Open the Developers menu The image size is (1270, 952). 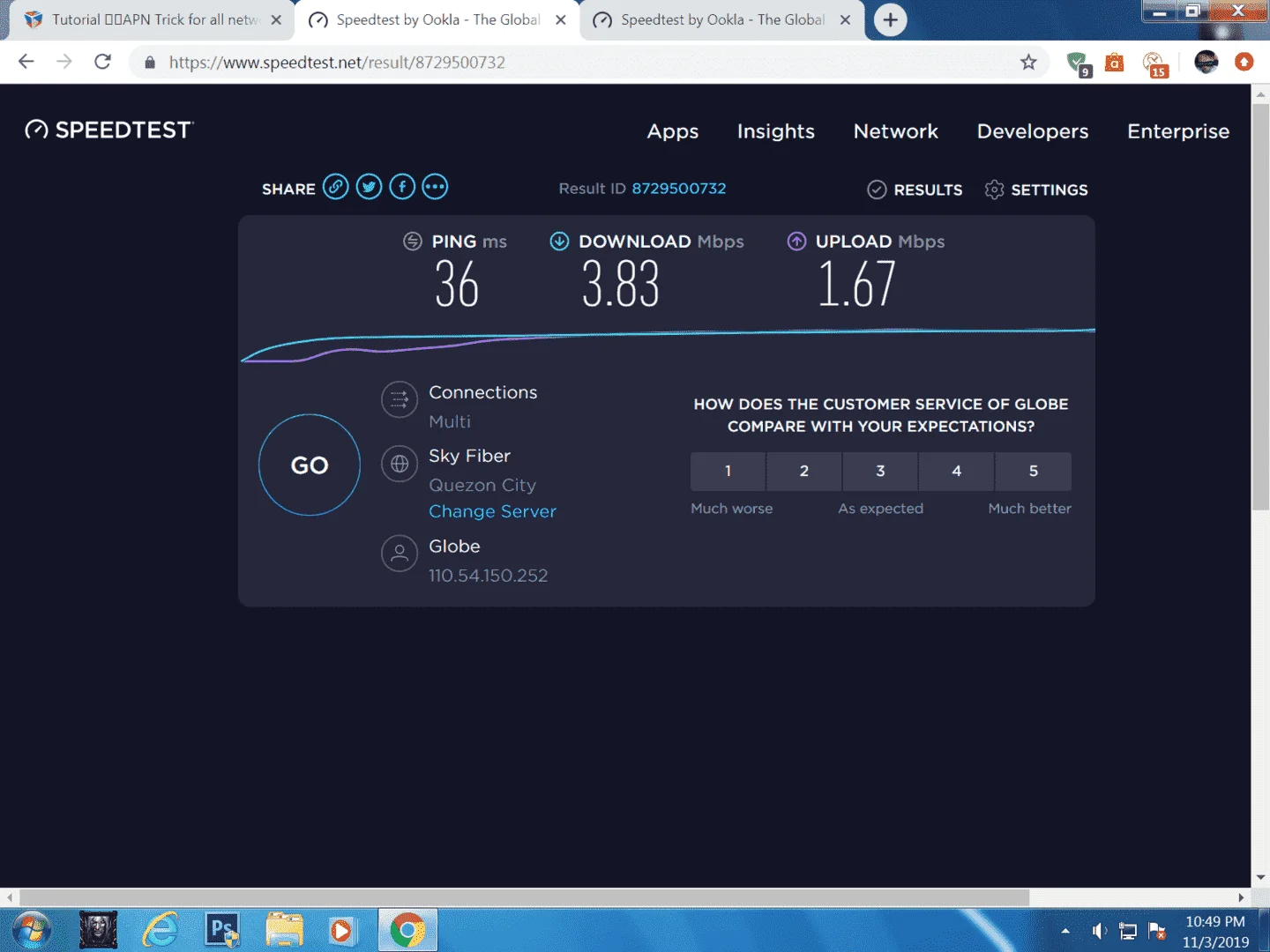tap(1033, 131)
